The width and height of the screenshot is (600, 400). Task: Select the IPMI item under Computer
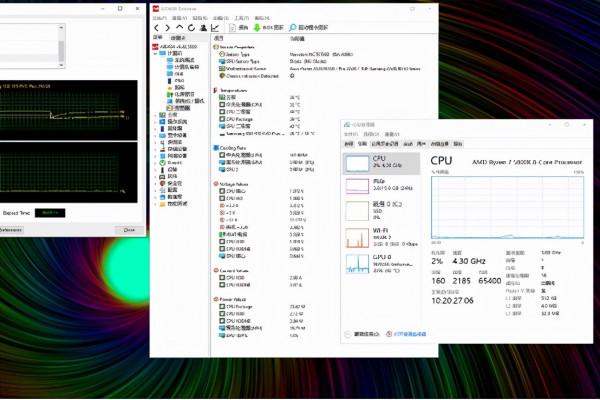(x=176, y=81)
